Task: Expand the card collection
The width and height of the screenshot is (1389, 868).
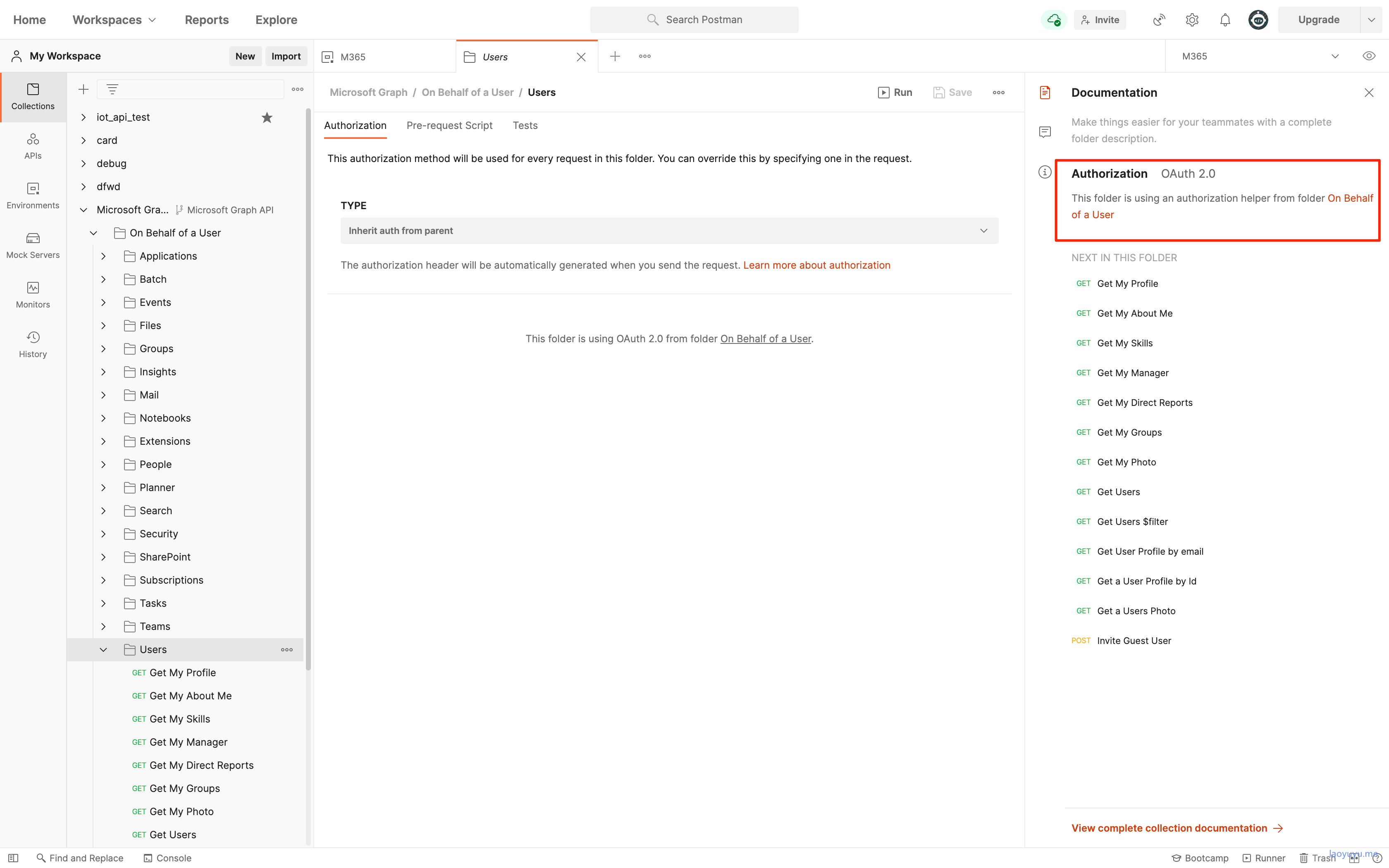Action: (x=83, y=140)
